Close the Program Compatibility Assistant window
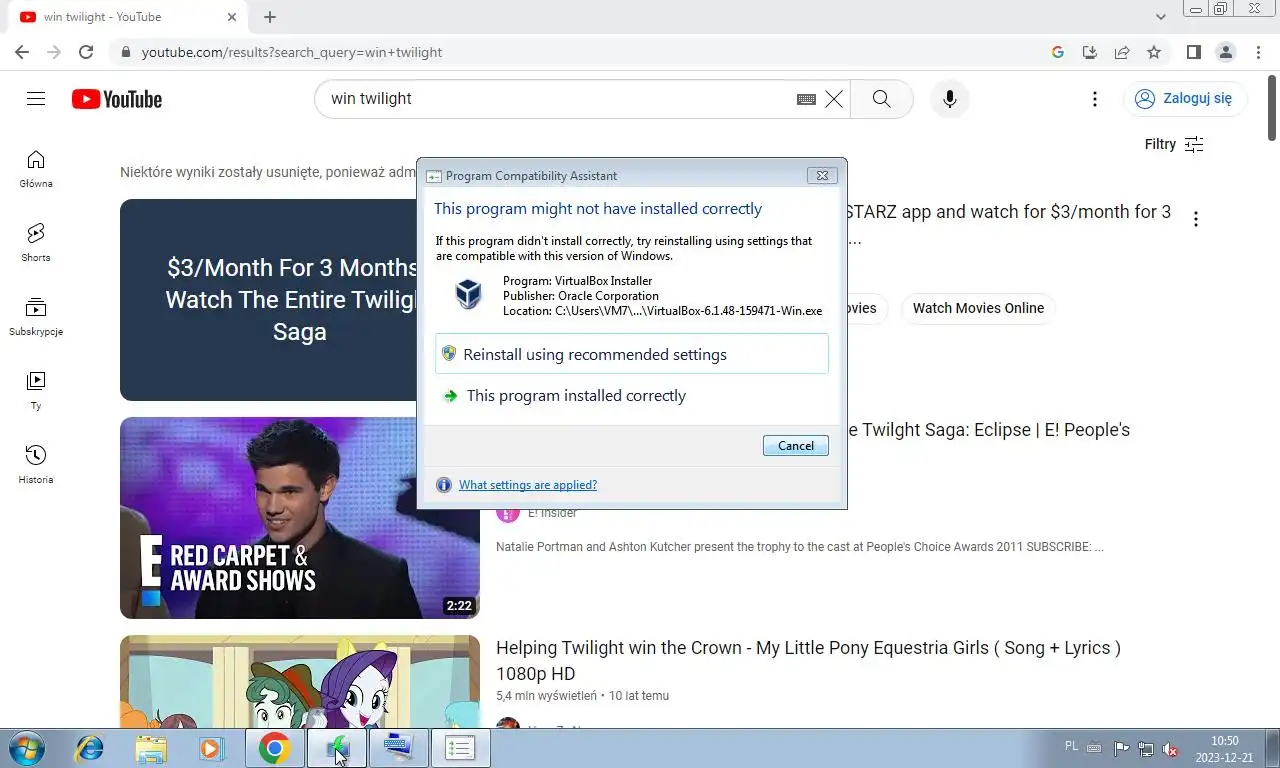 point(822,175)
